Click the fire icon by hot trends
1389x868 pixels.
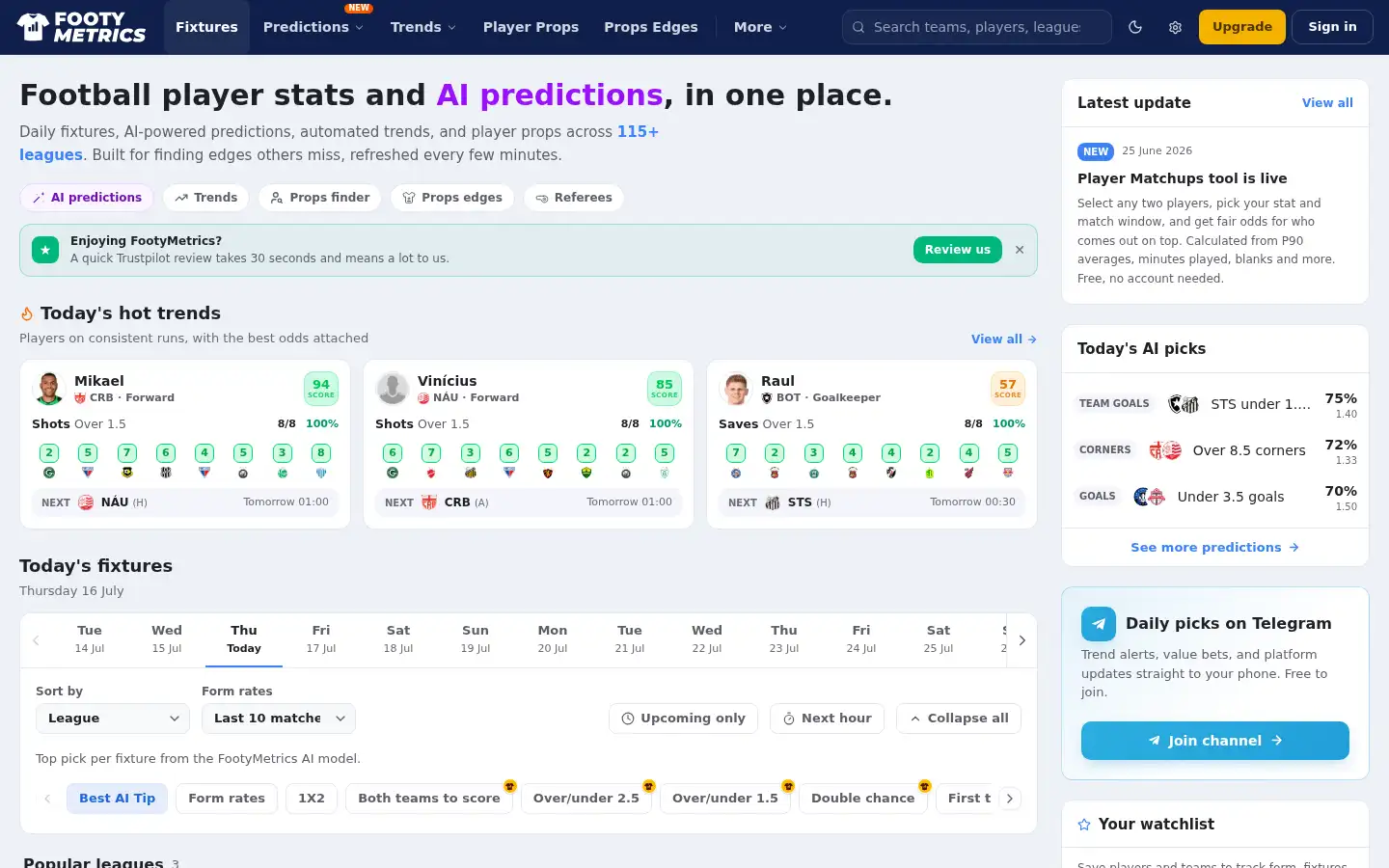point(27,313)
